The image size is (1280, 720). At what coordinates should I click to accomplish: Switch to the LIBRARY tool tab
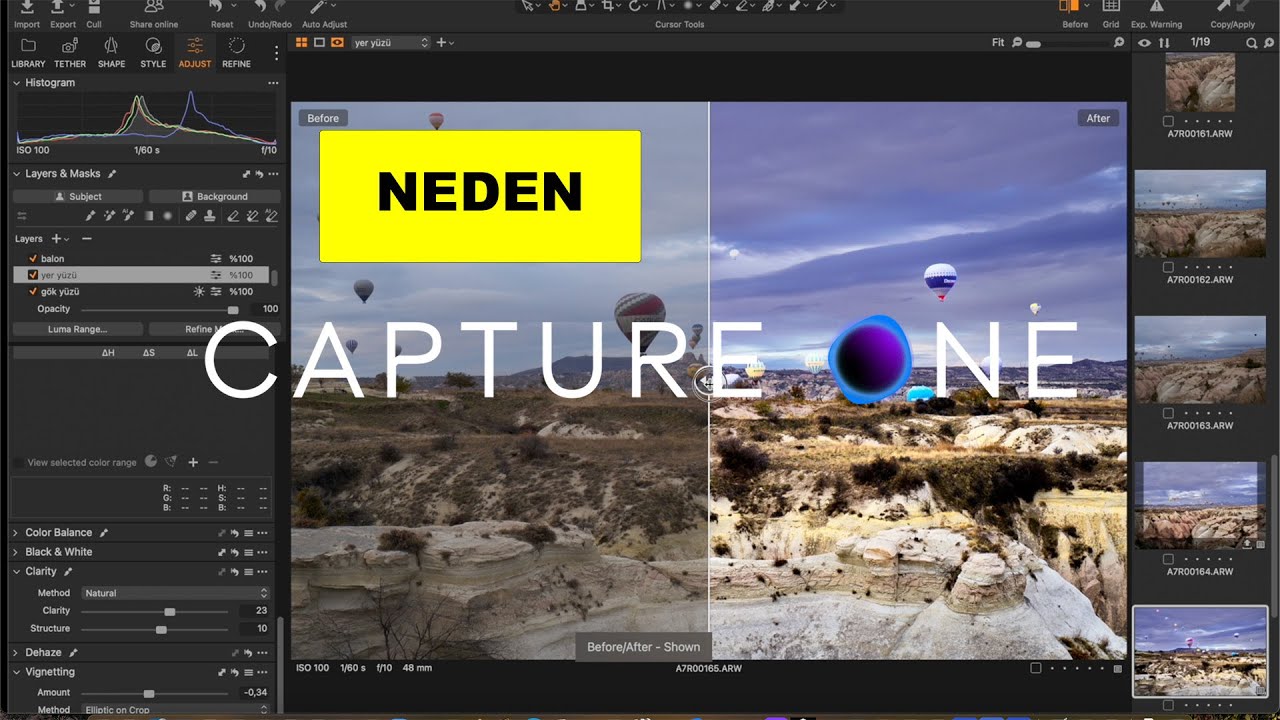click(28, 53)
